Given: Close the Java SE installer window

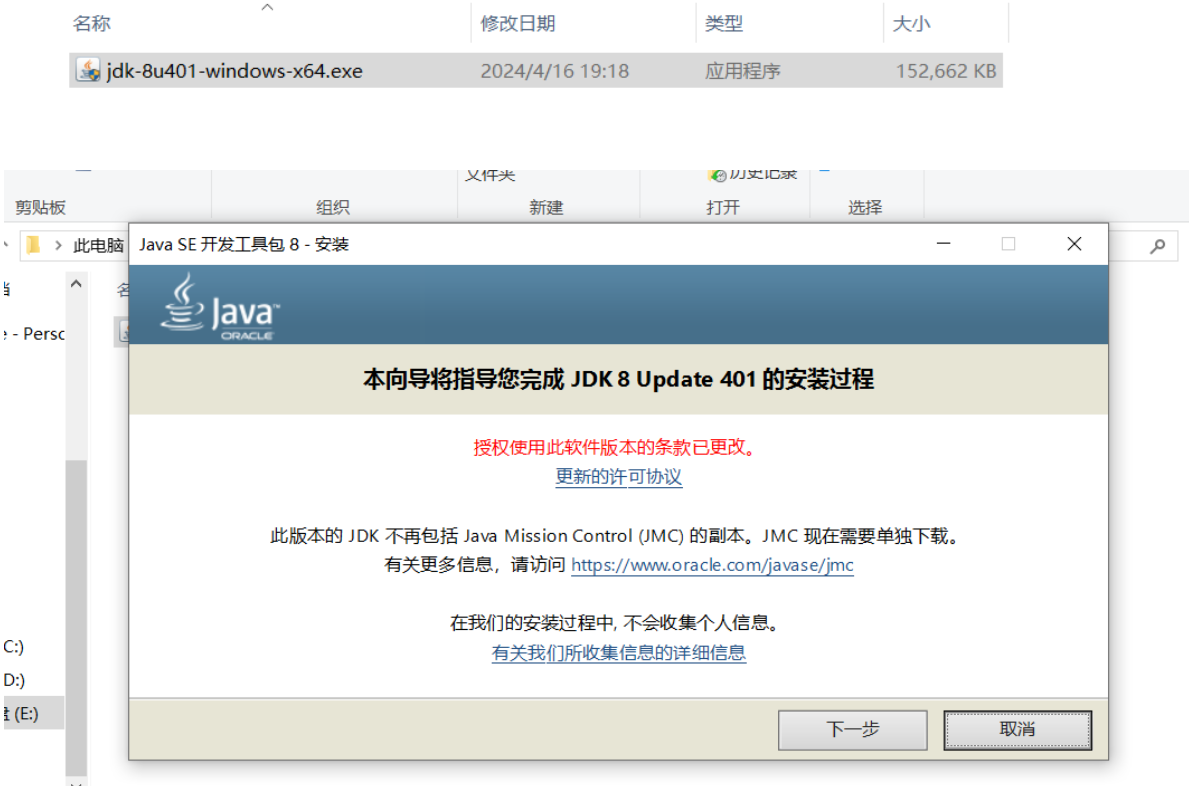Looking at the screenshot, I should tap(1074, 244).
